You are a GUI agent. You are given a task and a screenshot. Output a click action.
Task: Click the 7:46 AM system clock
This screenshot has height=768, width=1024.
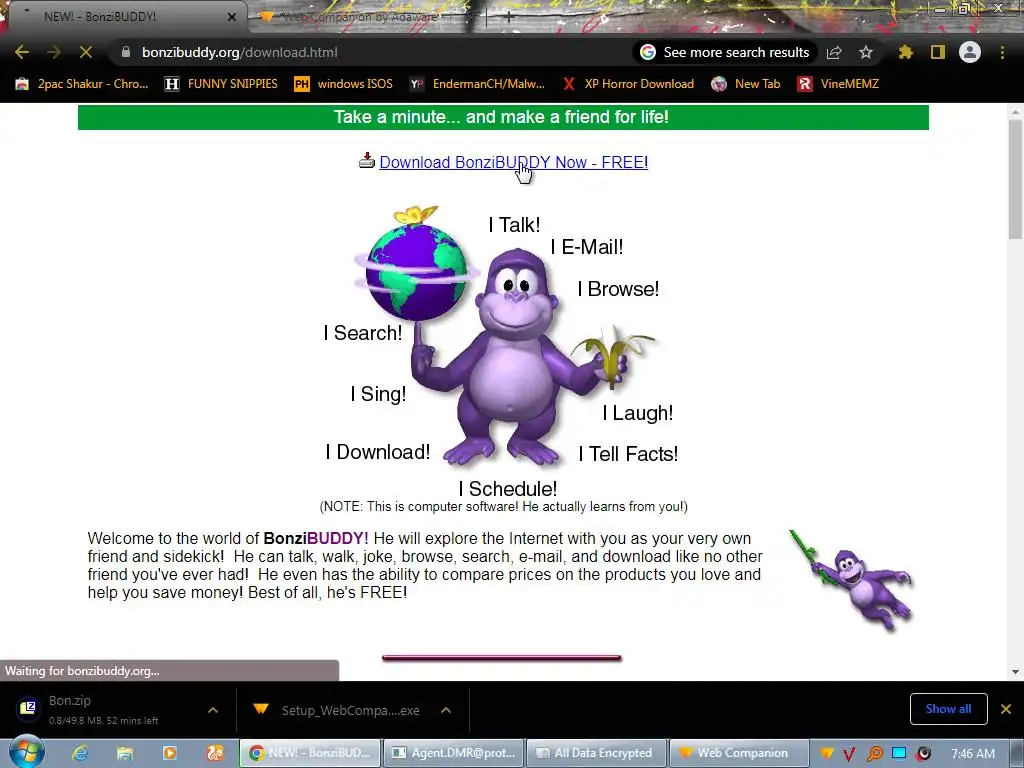[x=973, y=754]
